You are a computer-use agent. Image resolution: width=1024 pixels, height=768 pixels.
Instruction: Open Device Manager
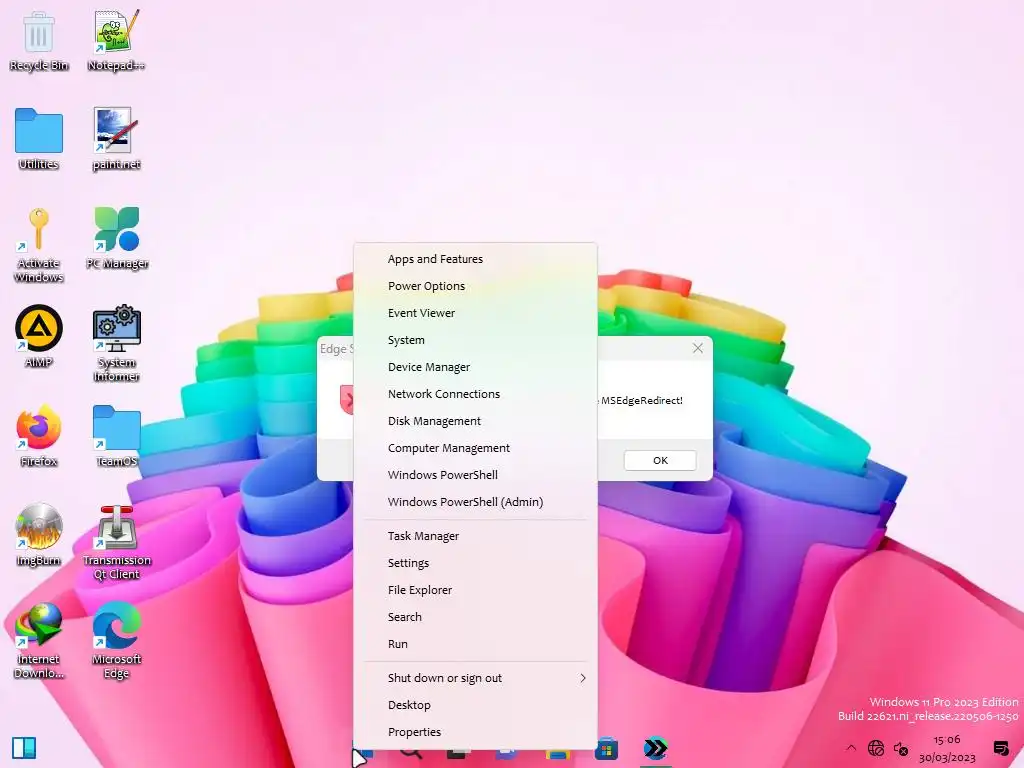[475, 367]
